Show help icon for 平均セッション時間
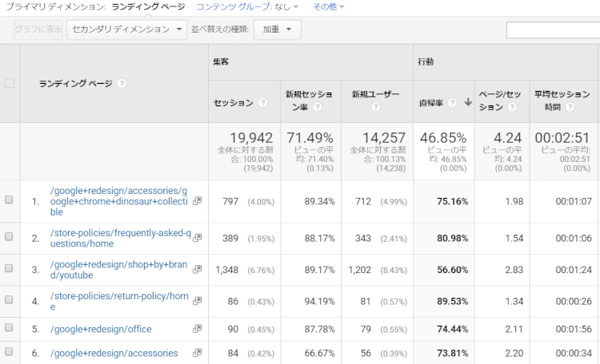 point(570,107)
